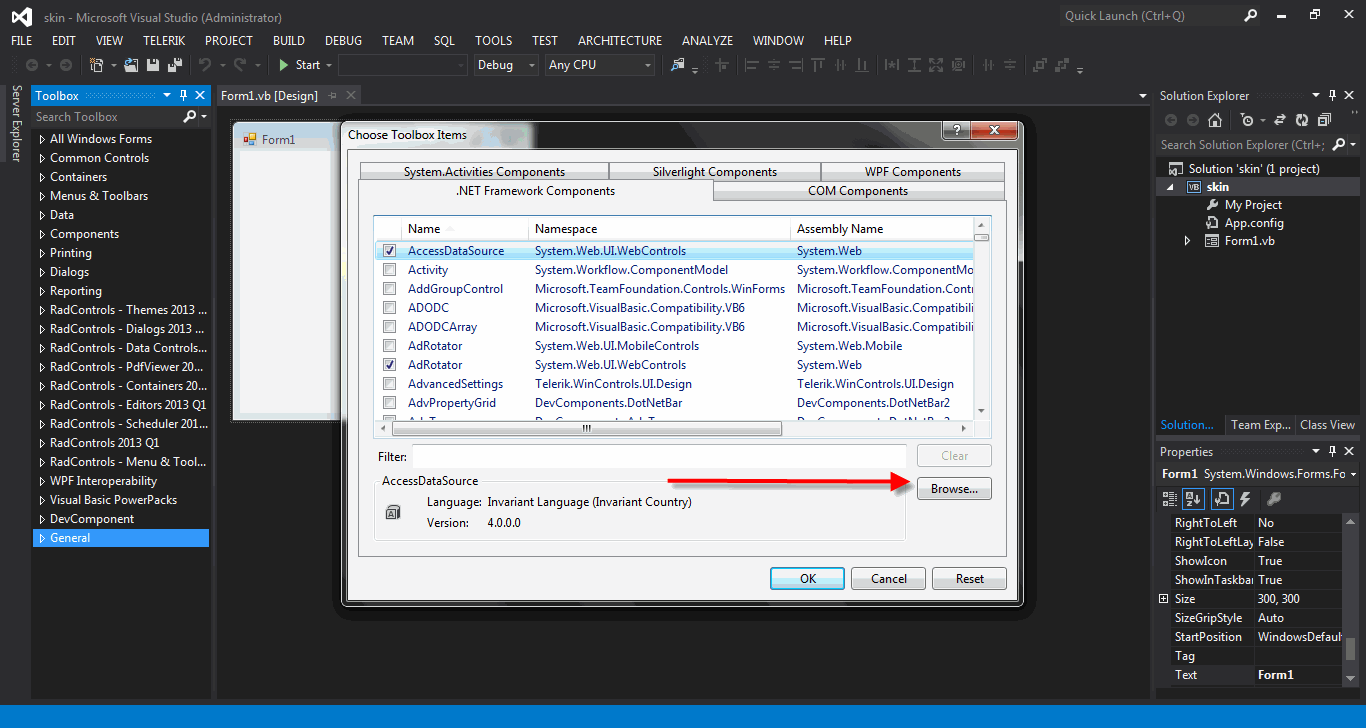
Task: Click OK in Choose Toolbox Items
Action: (x=808, y=579)
